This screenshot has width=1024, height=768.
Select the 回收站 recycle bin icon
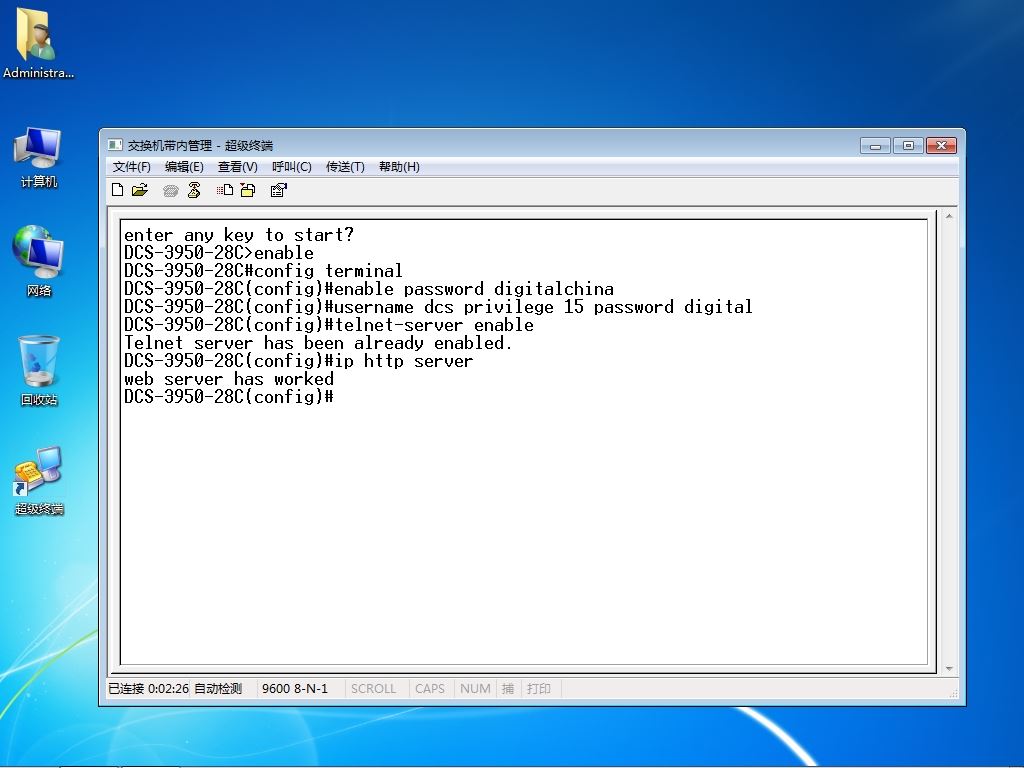[39, 370]
